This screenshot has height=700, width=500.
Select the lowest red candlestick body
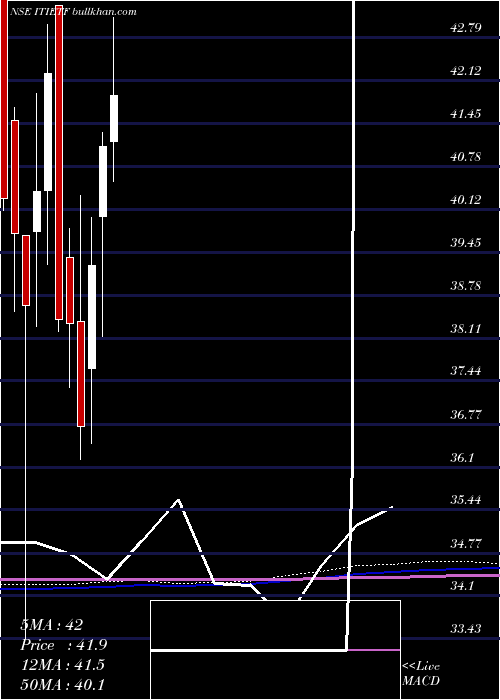[81, 374]
